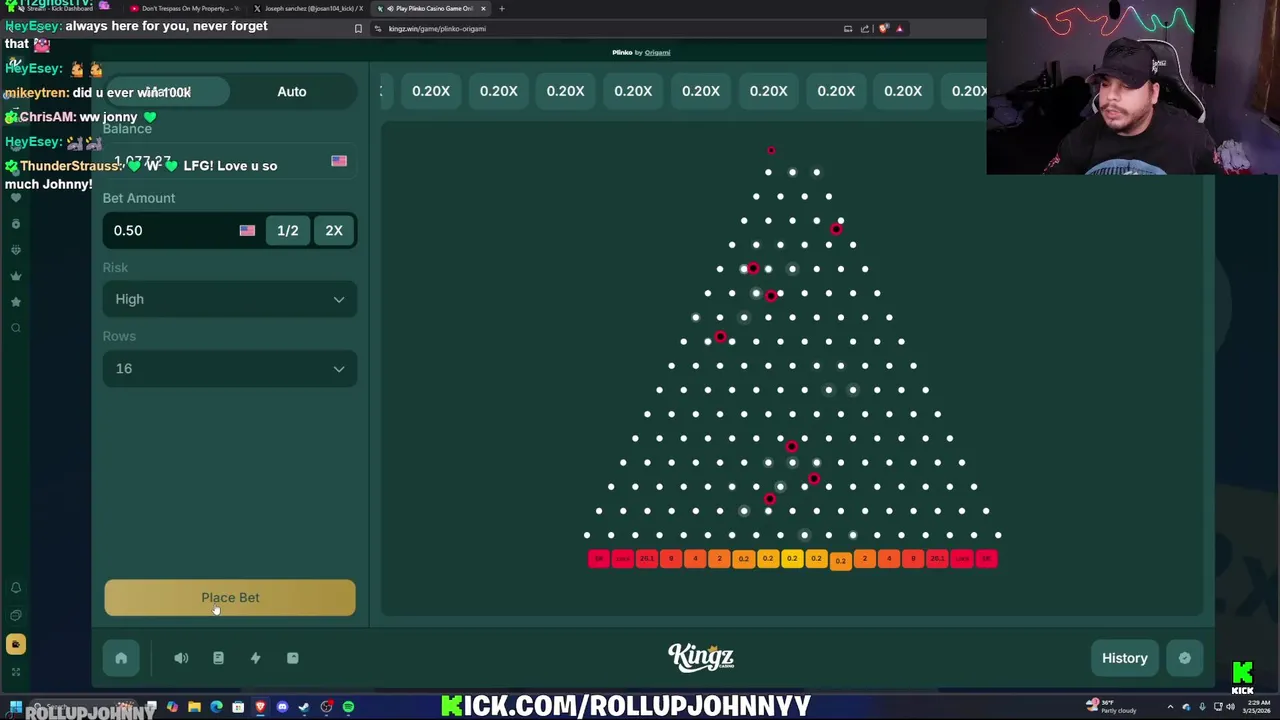1280x720 pixels.
Task: Halve the bet with the 1/2 button
Action: [x=288, y=230]
